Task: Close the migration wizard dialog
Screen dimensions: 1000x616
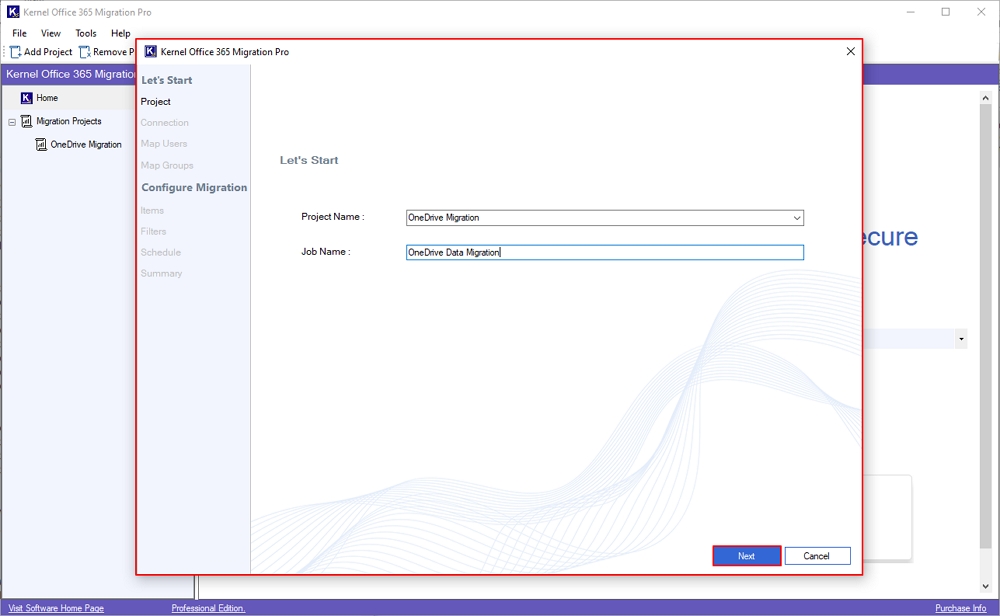Action: click(850, 52)
